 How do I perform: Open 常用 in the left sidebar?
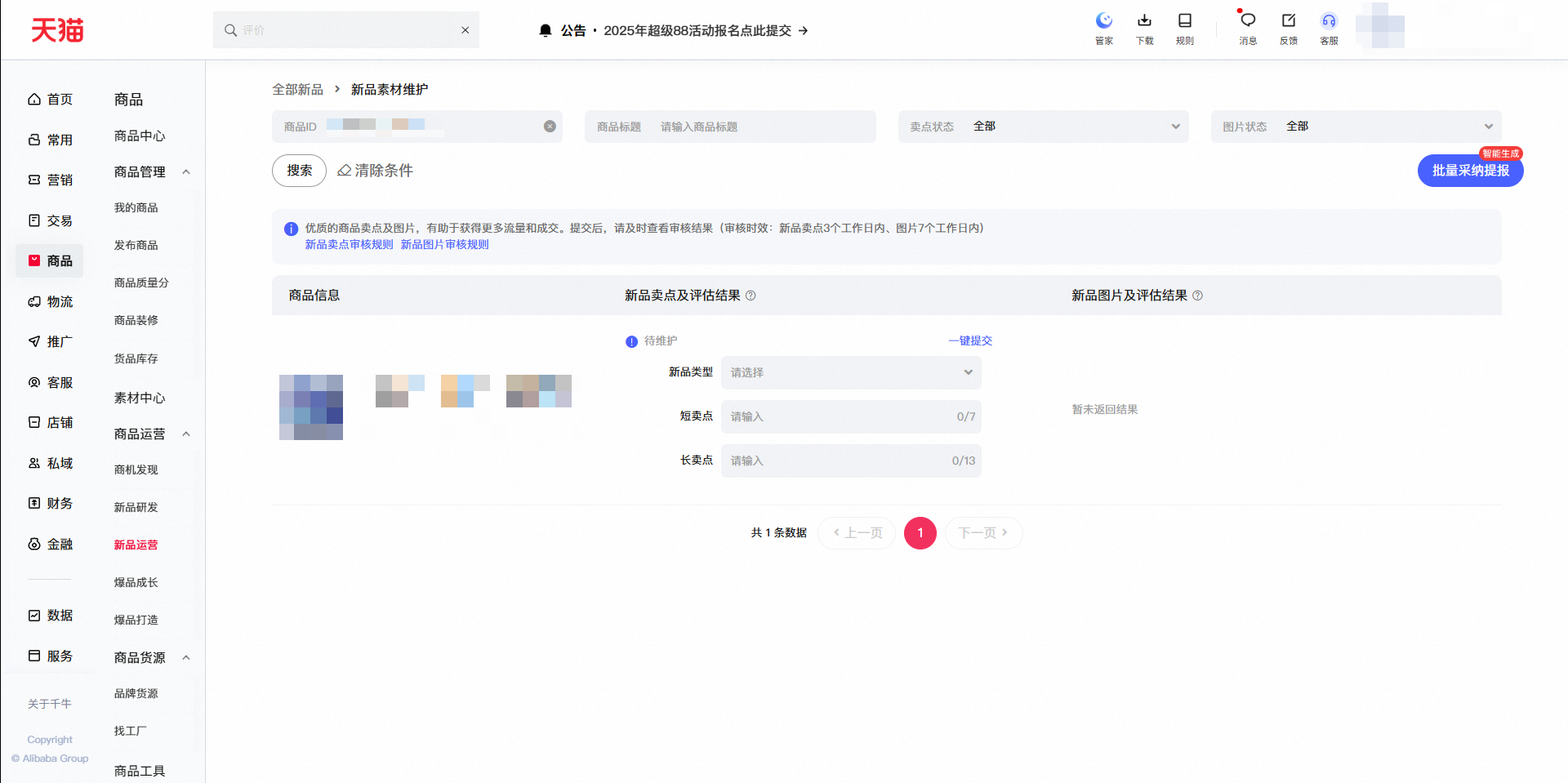50,140
